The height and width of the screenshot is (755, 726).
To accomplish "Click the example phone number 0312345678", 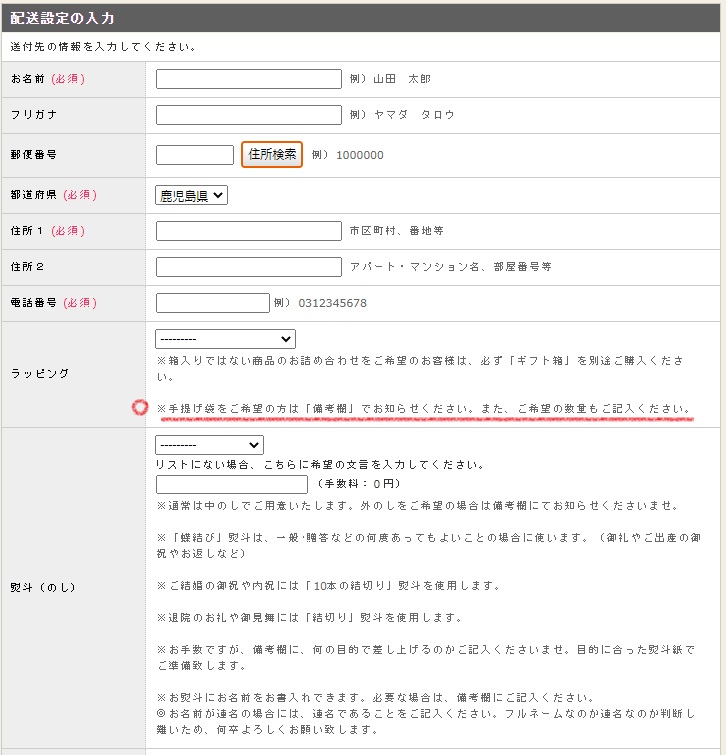I will 332,303.
